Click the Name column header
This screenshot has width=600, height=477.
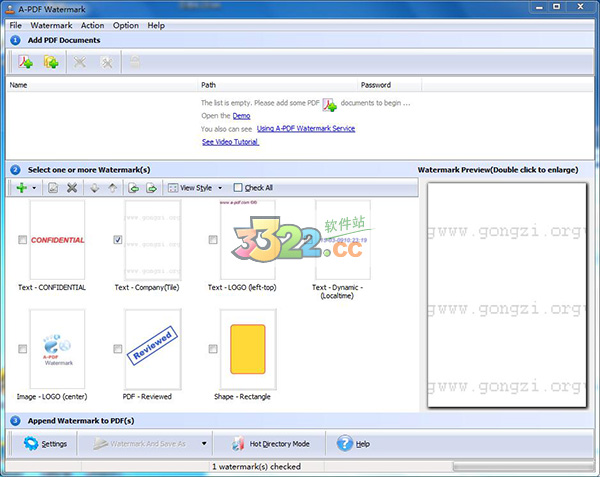(x=102, y=85)
